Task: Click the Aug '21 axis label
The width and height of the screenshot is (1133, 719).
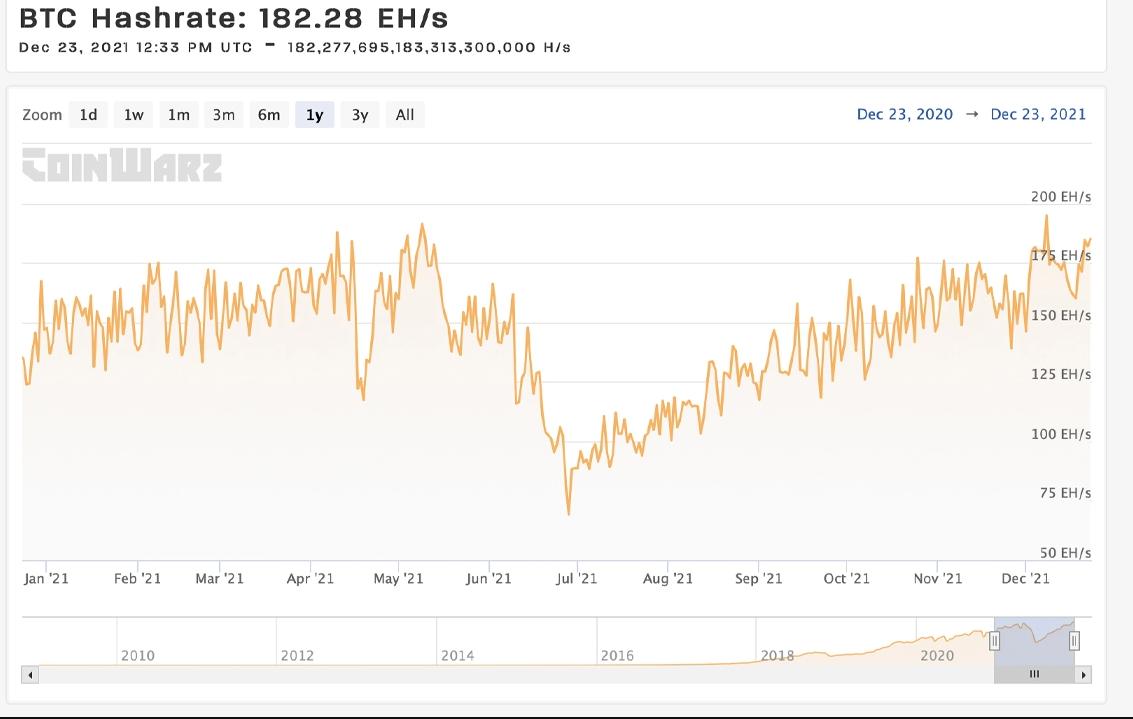Action: pyautogui.click(x=668, y=579)
